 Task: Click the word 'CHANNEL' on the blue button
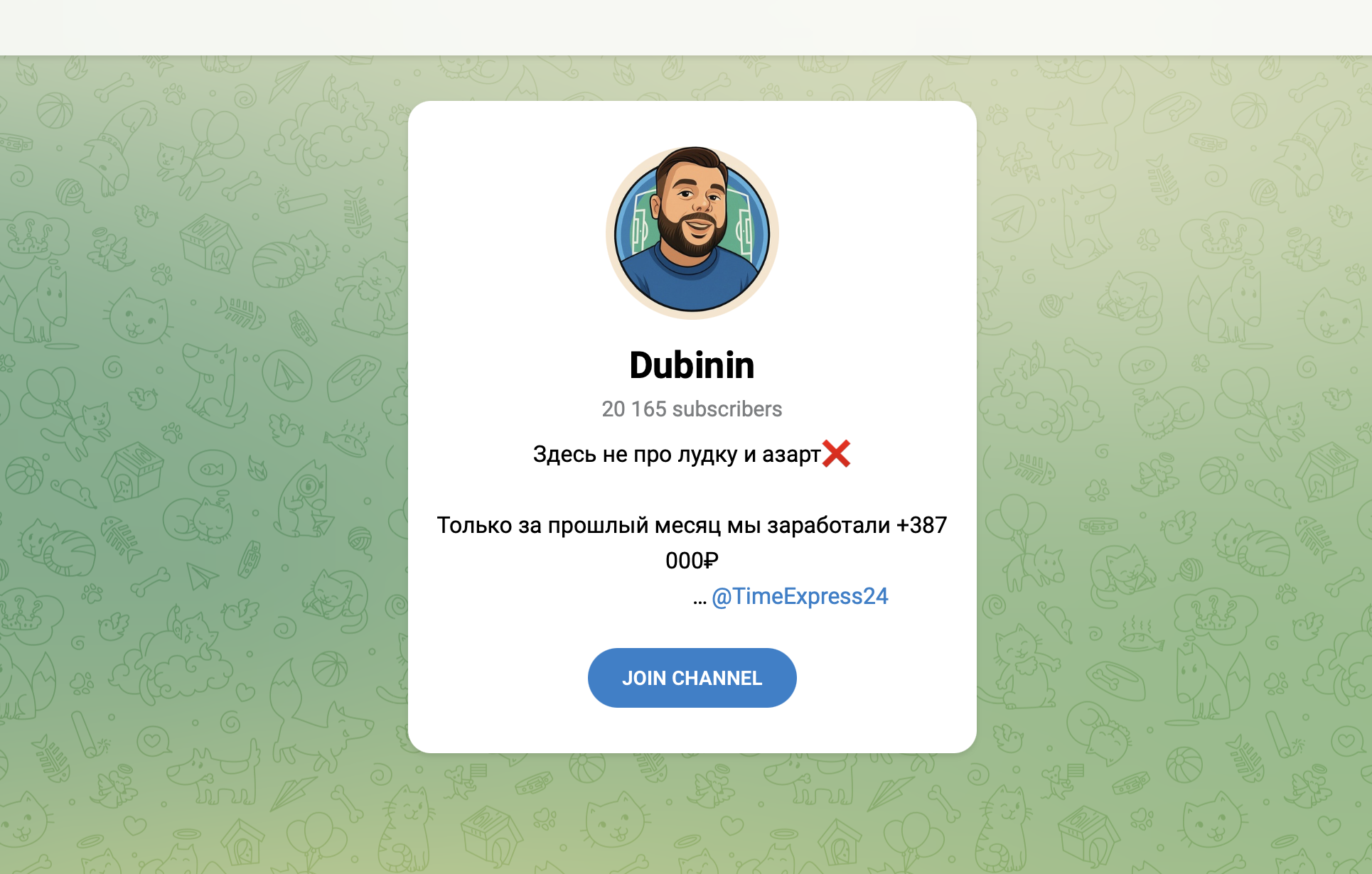point(717,679)
